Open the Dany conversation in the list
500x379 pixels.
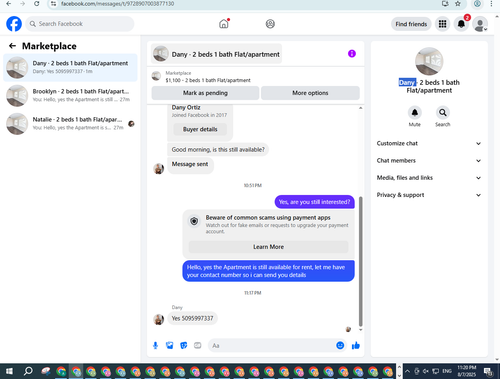70,67
